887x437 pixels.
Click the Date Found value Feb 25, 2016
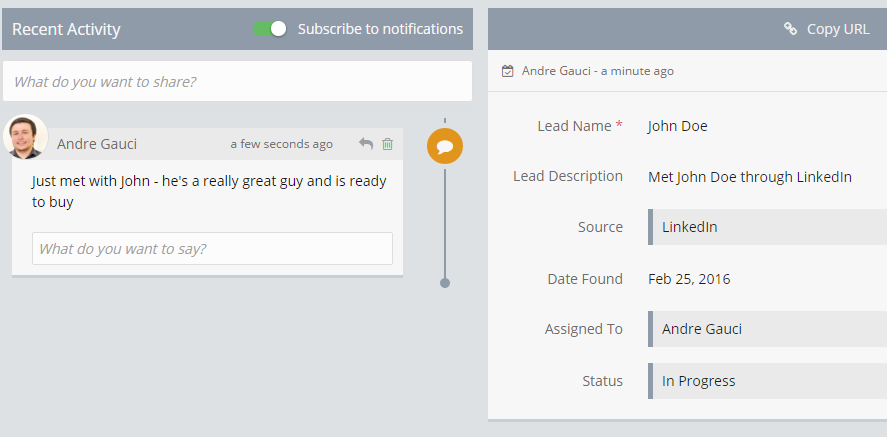click(x=688, y=279)
